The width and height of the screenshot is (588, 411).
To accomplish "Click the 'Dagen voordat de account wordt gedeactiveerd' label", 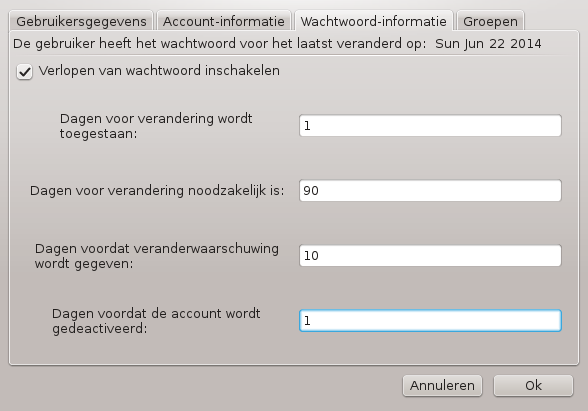I will [156, 321].
